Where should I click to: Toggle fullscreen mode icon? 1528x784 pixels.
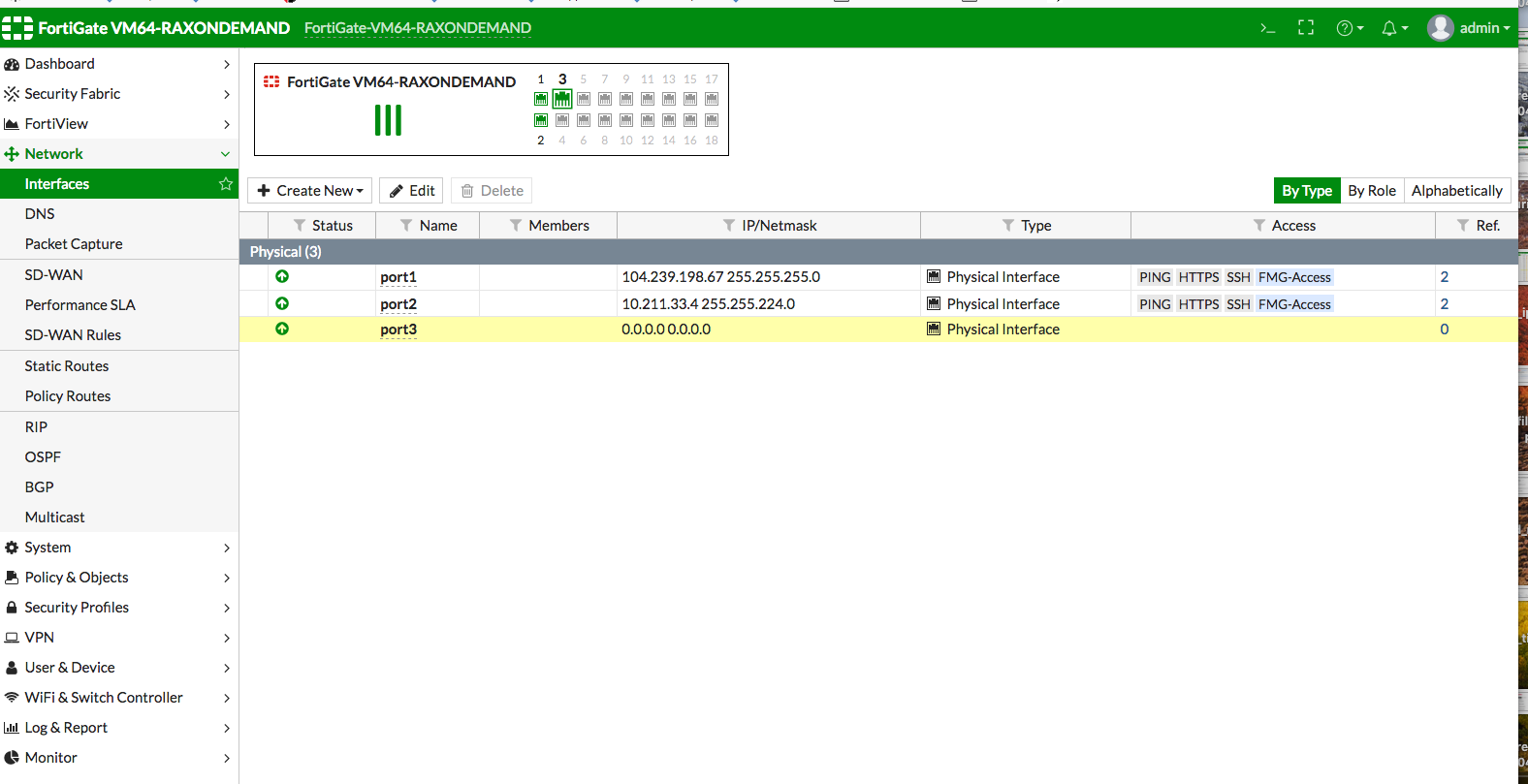click(1306, 28)
